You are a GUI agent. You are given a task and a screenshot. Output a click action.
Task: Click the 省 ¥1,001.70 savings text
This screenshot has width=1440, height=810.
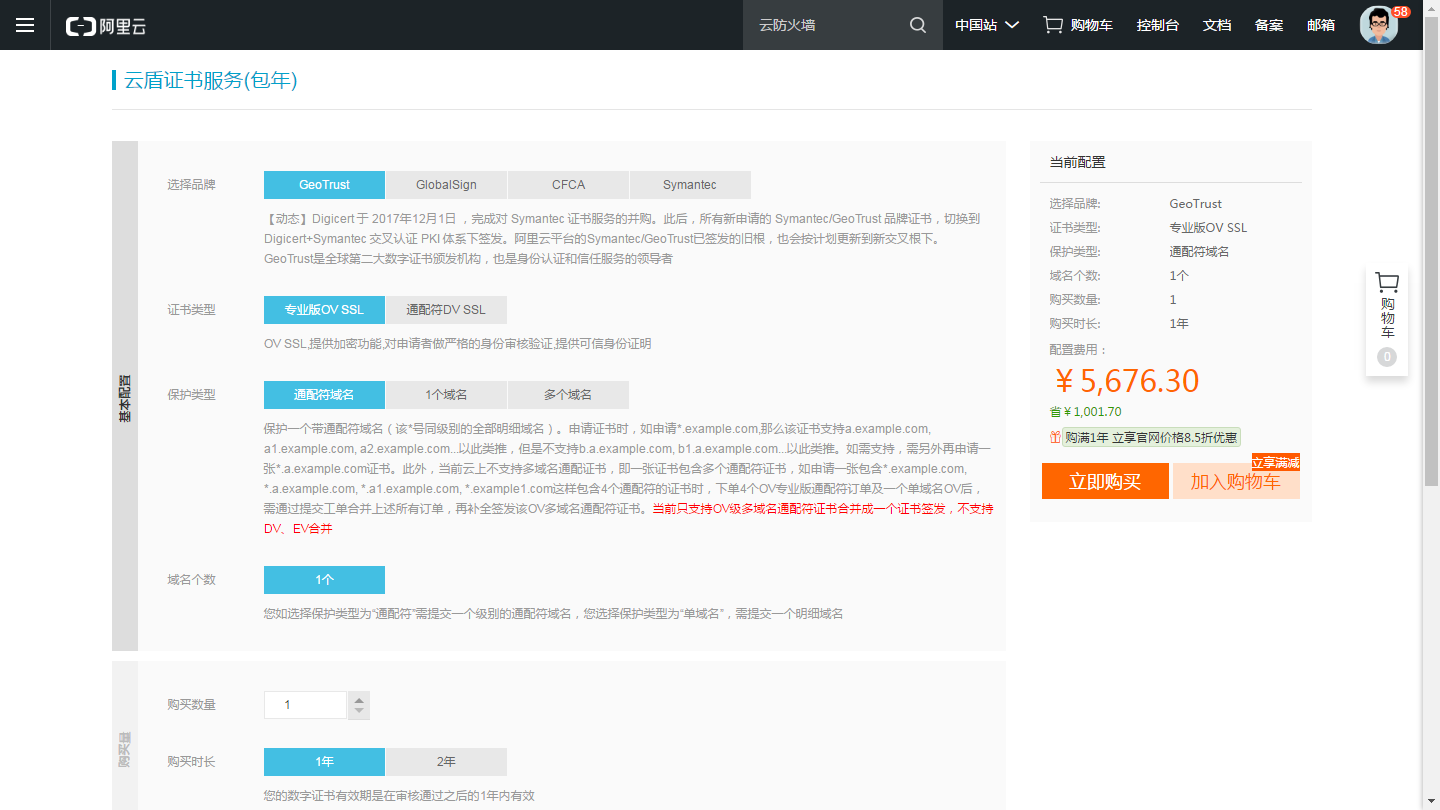coord(1085,412)
